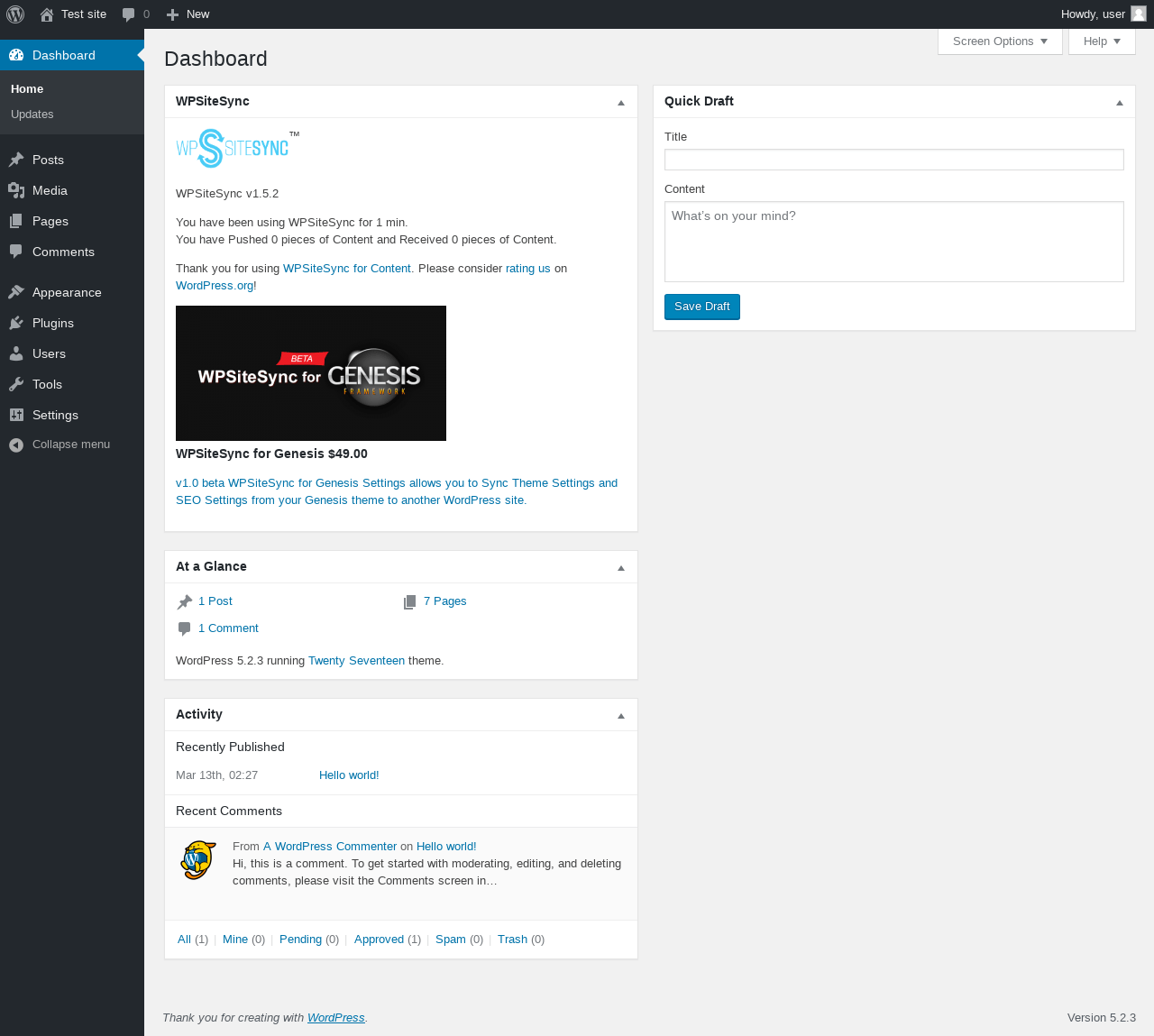Open the Plugins menu label
The height and width of the screenshot is (1036, 1154).
[x=53, y=323]
